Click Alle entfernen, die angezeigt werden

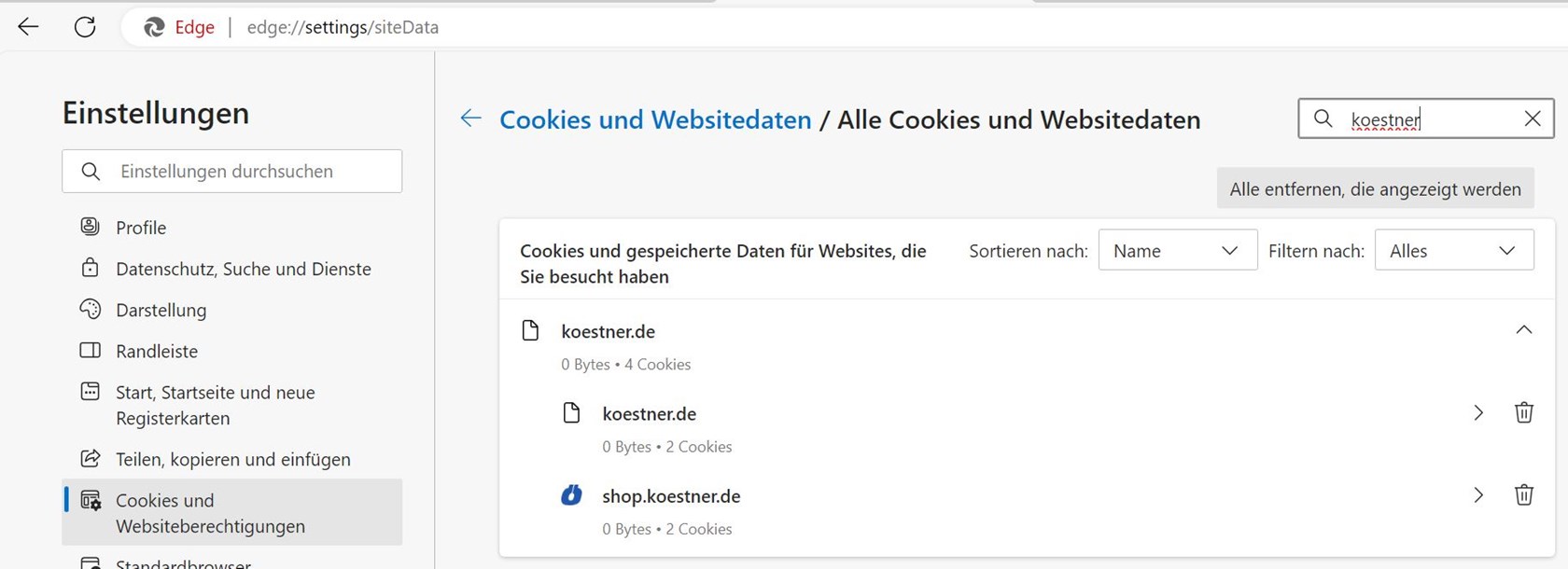(1376, 188)
